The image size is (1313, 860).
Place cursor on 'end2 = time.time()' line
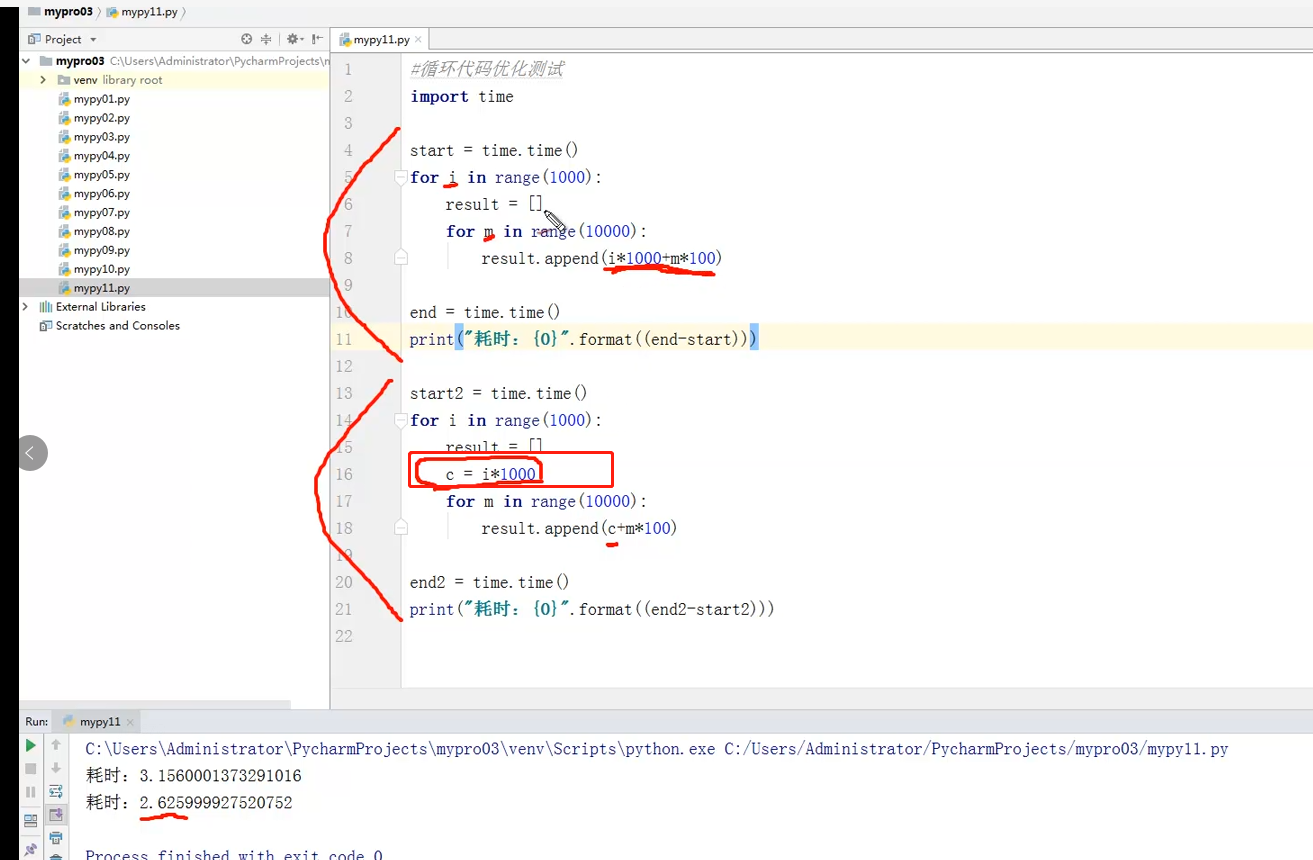[489, 582]
